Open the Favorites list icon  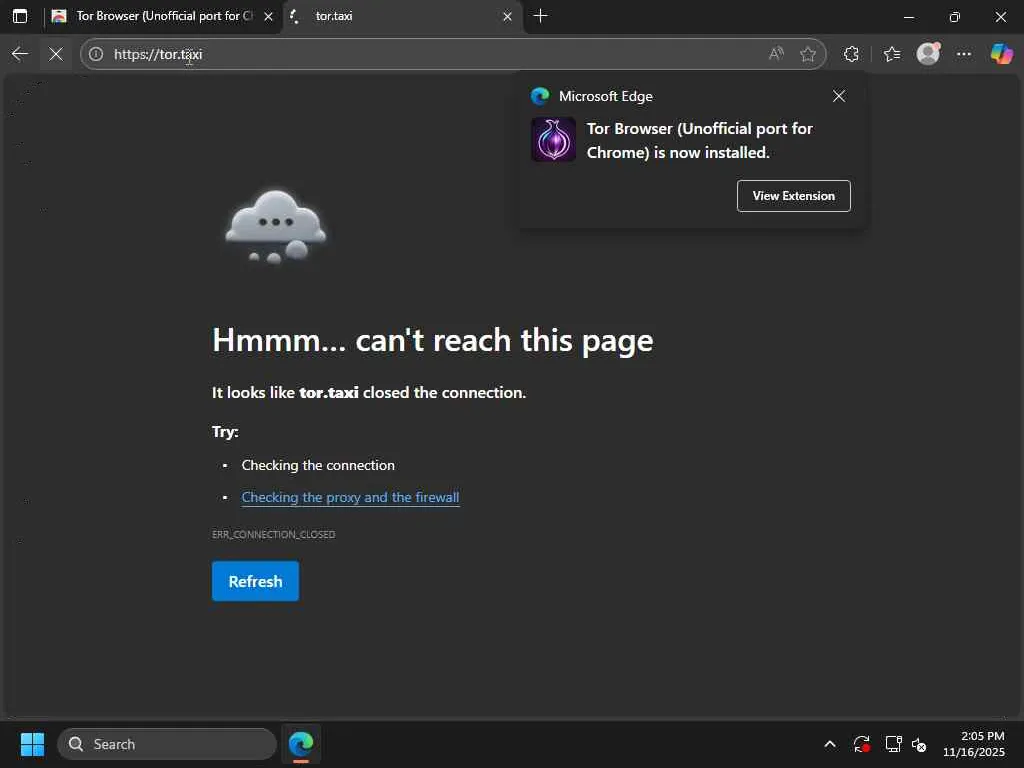click(891, 54)
